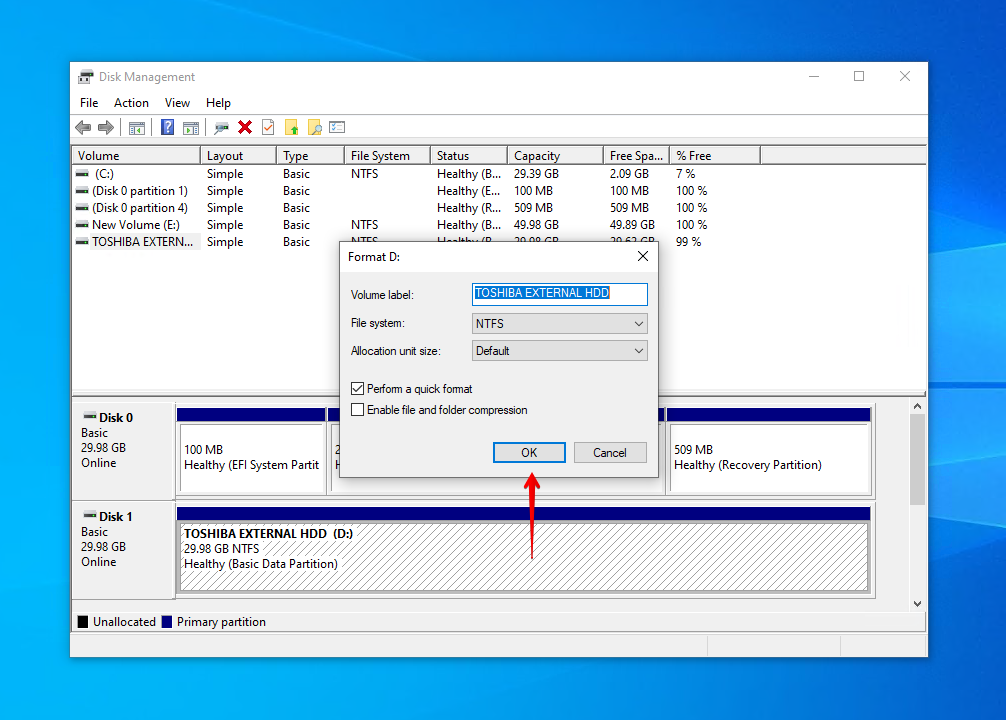Open the Help menu
1006x720 pixels.
click(218, 103)
